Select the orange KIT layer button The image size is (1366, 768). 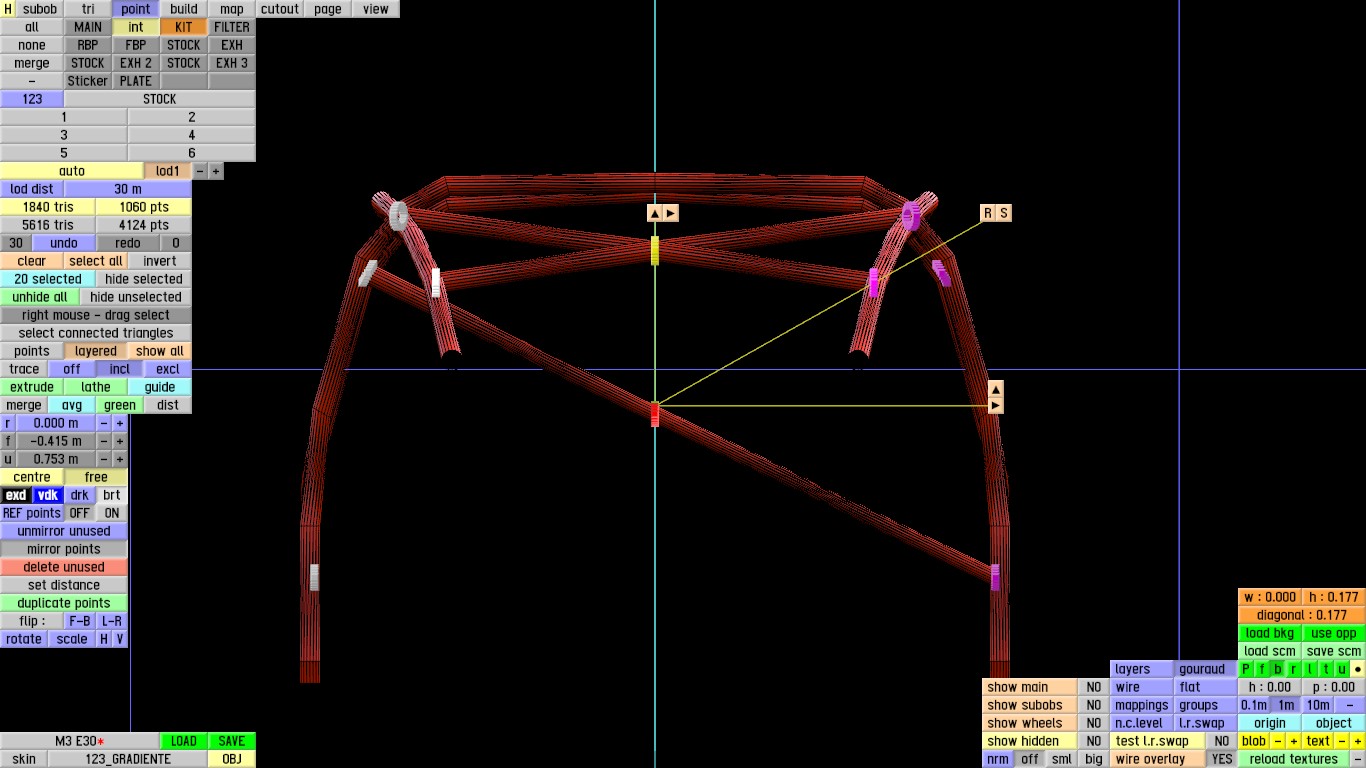click(184, 27)
